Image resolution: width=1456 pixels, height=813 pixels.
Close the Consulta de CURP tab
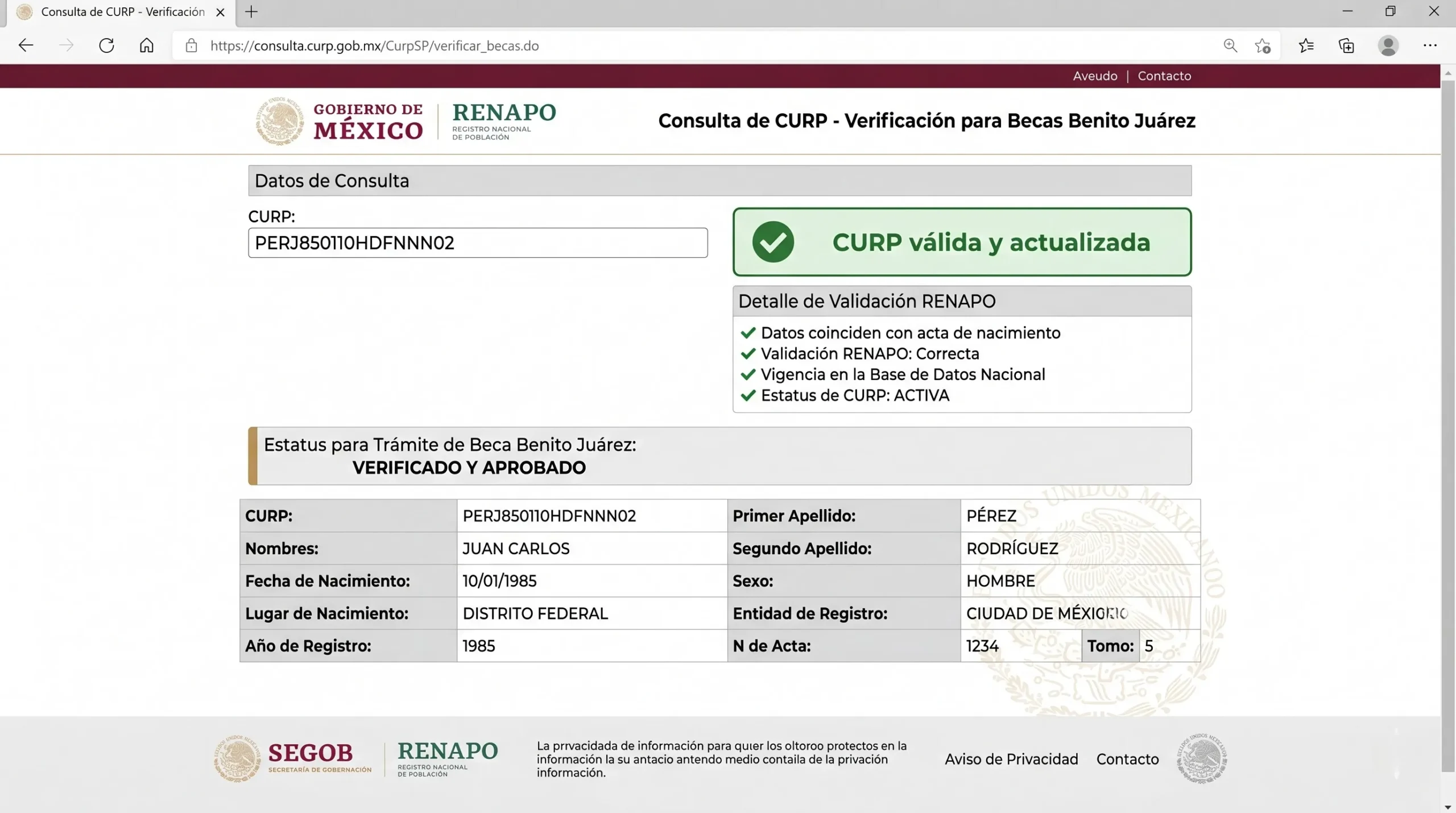(x=221, y=12)
